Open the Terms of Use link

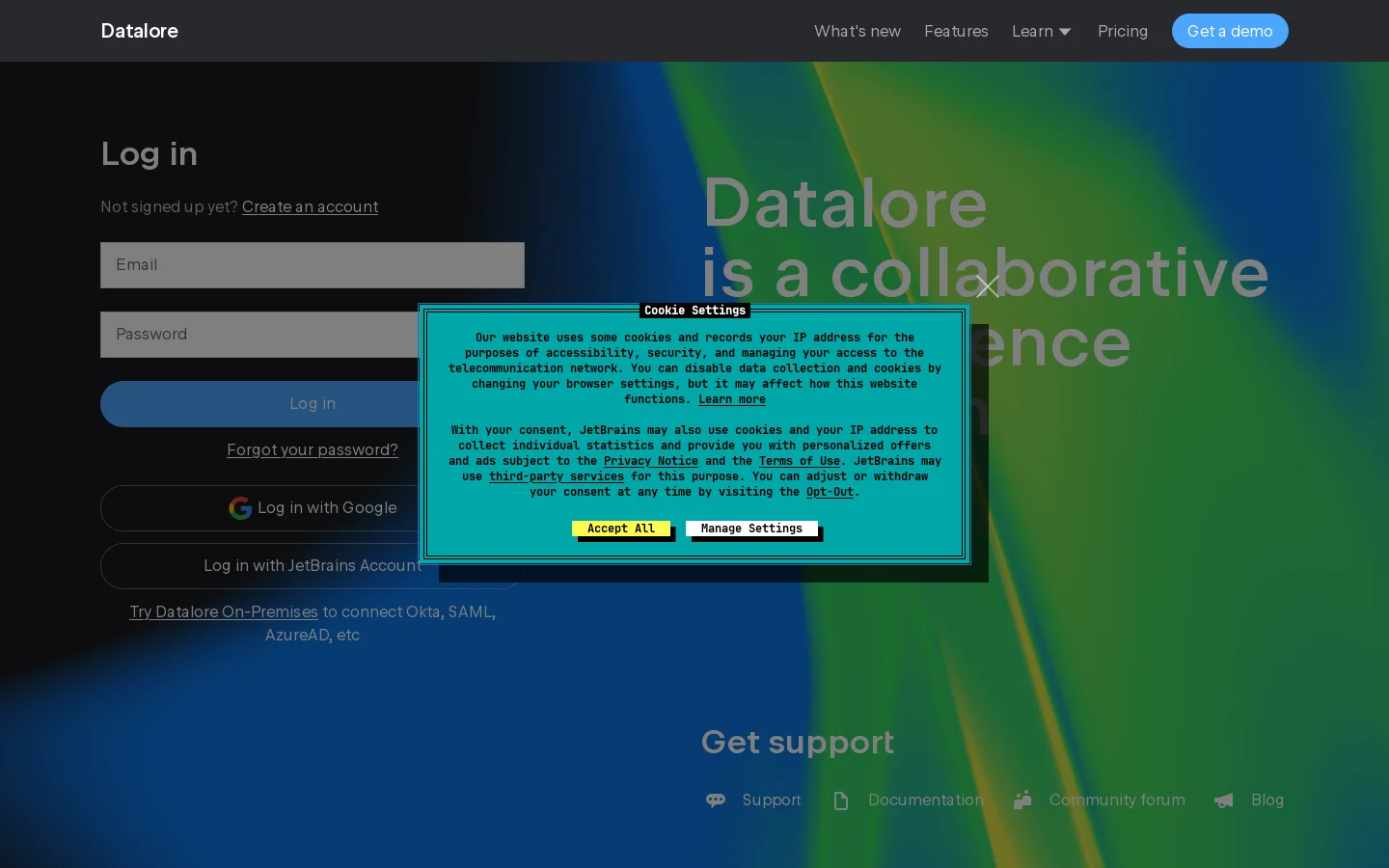pyautogui.click(x=800, y=461)
